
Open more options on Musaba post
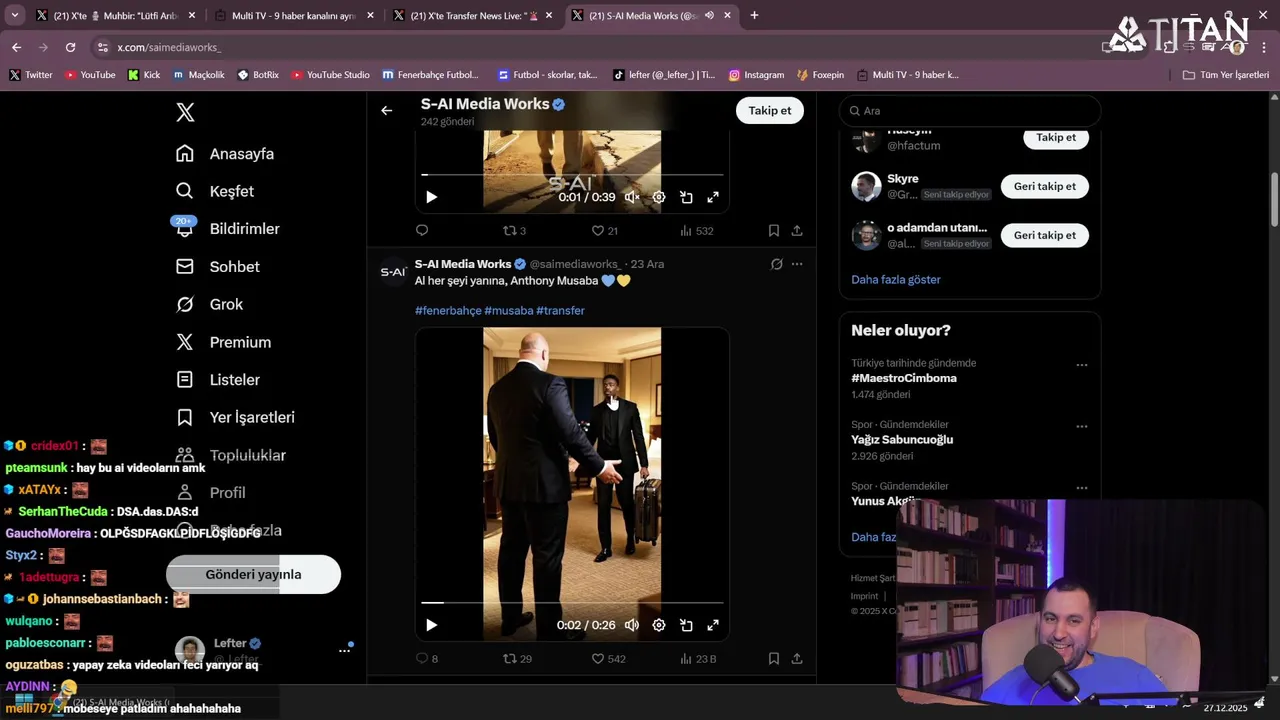coord(797,264)
